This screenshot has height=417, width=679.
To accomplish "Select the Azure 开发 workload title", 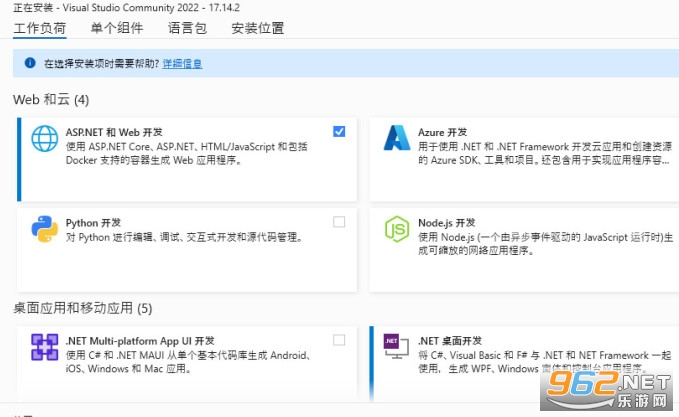I will [443, 132].
